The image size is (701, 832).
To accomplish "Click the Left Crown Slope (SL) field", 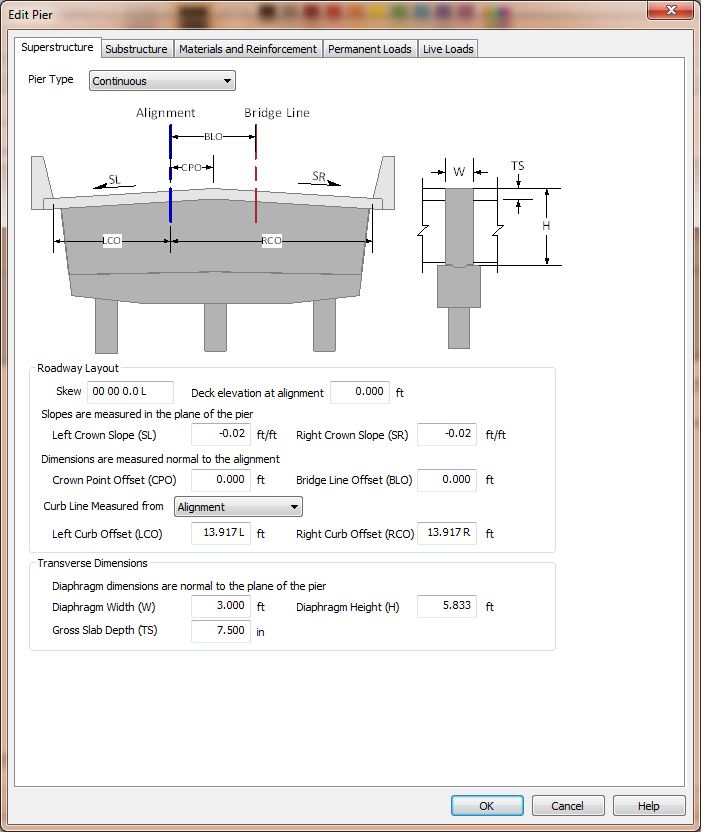I will point(220,435).
